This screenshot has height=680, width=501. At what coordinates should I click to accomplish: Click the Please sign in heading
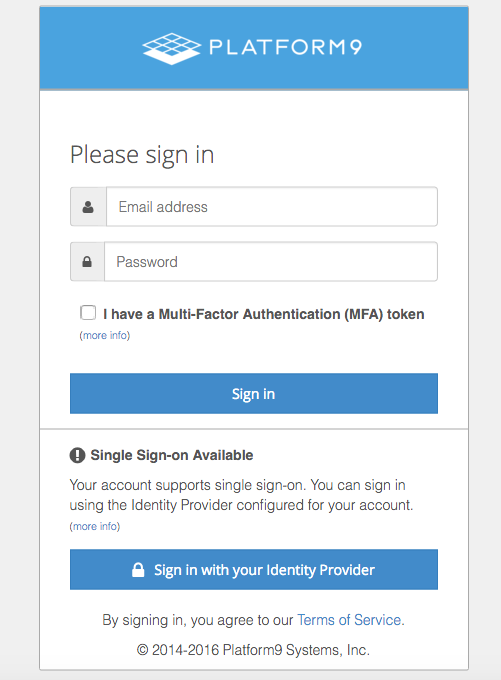click(x=142, y=155)
